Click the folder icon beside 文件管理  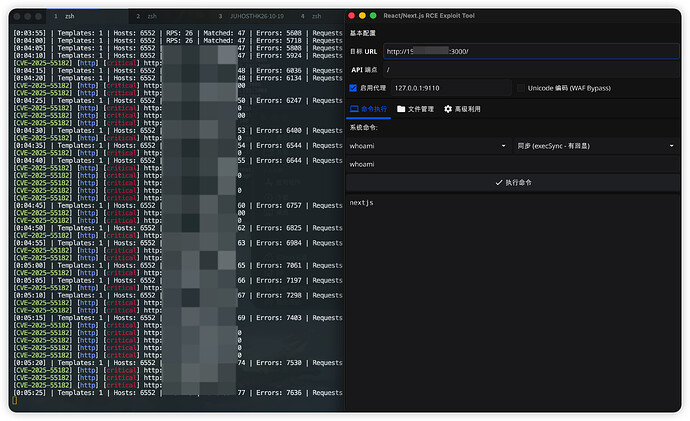[x=400, y=108]
